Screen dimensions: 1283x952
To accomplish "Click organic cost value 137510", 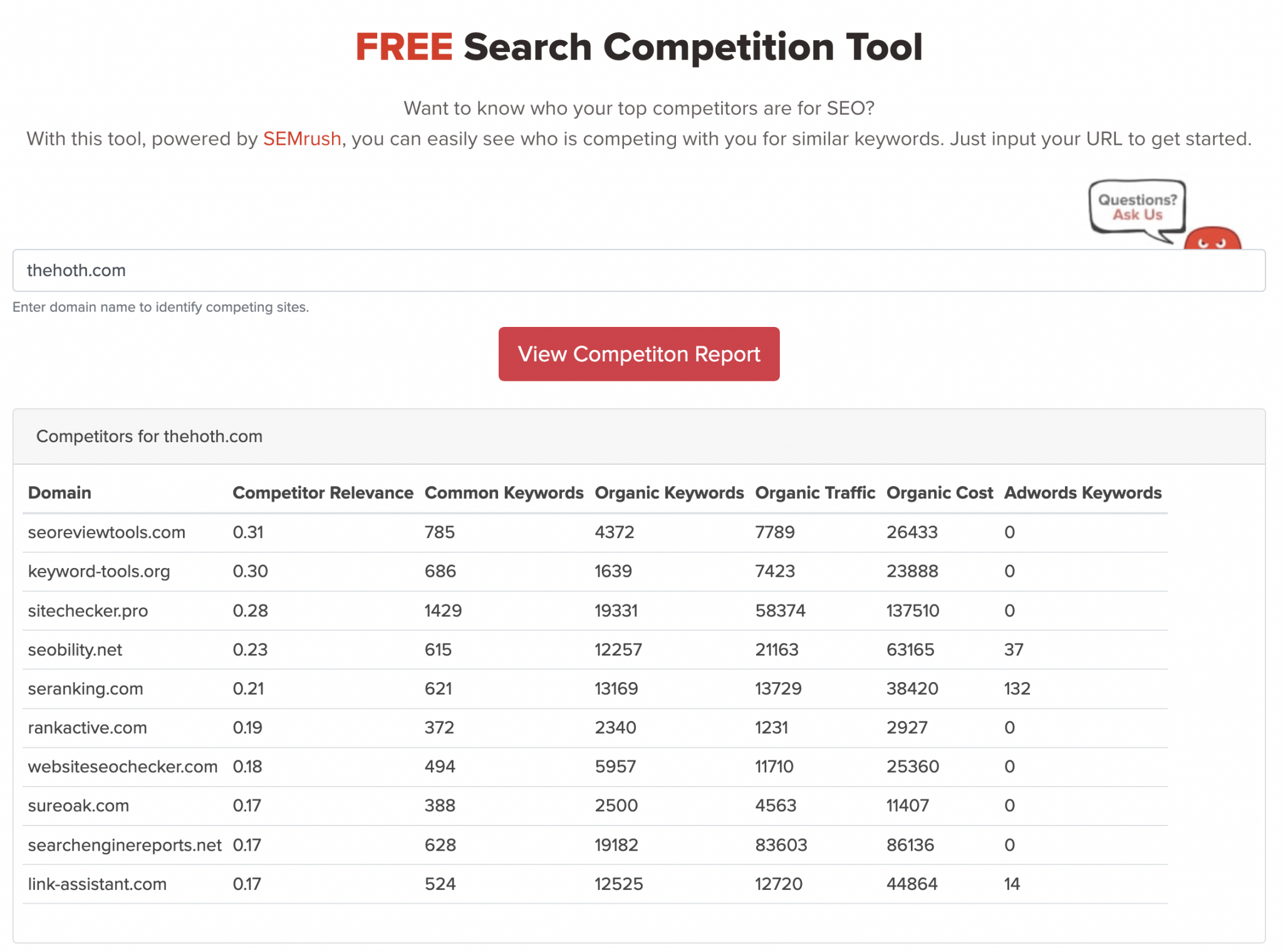I will 913,611.
